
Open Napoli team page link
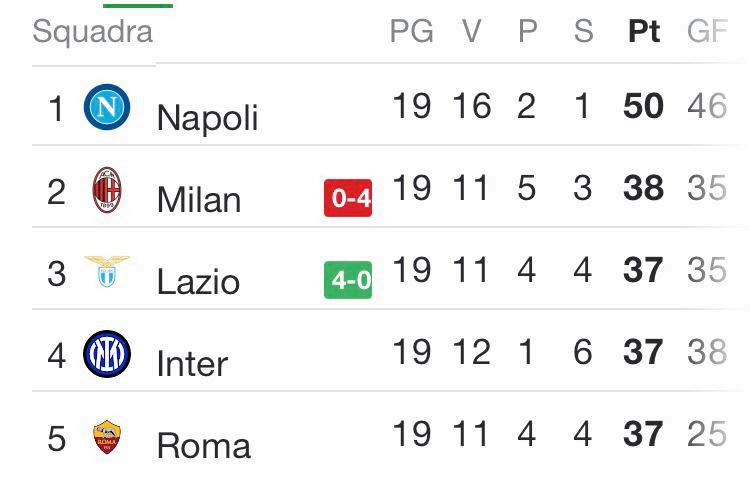coord(208,118)
